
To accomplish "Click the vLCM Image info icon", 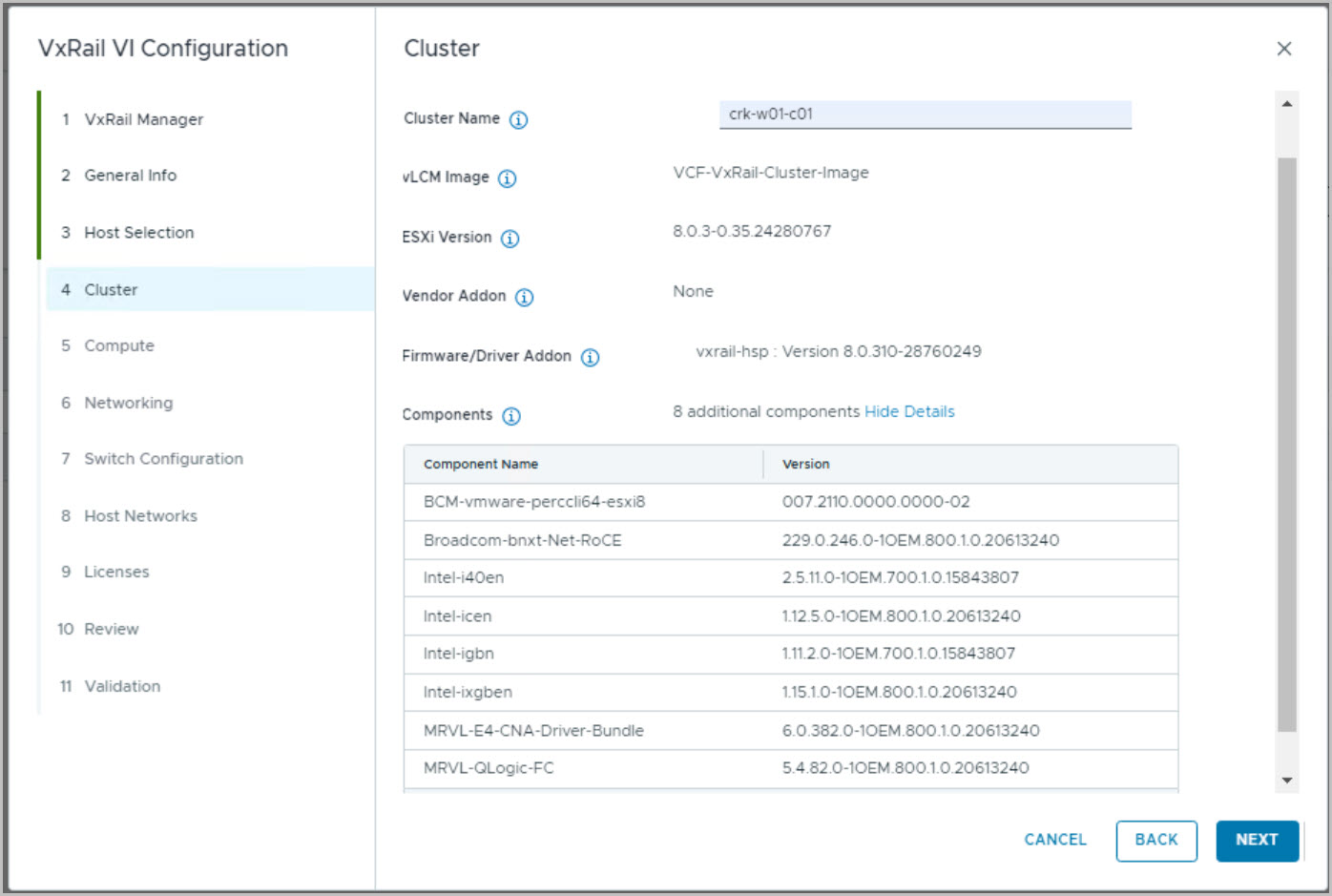I will [x=508, y=178].
